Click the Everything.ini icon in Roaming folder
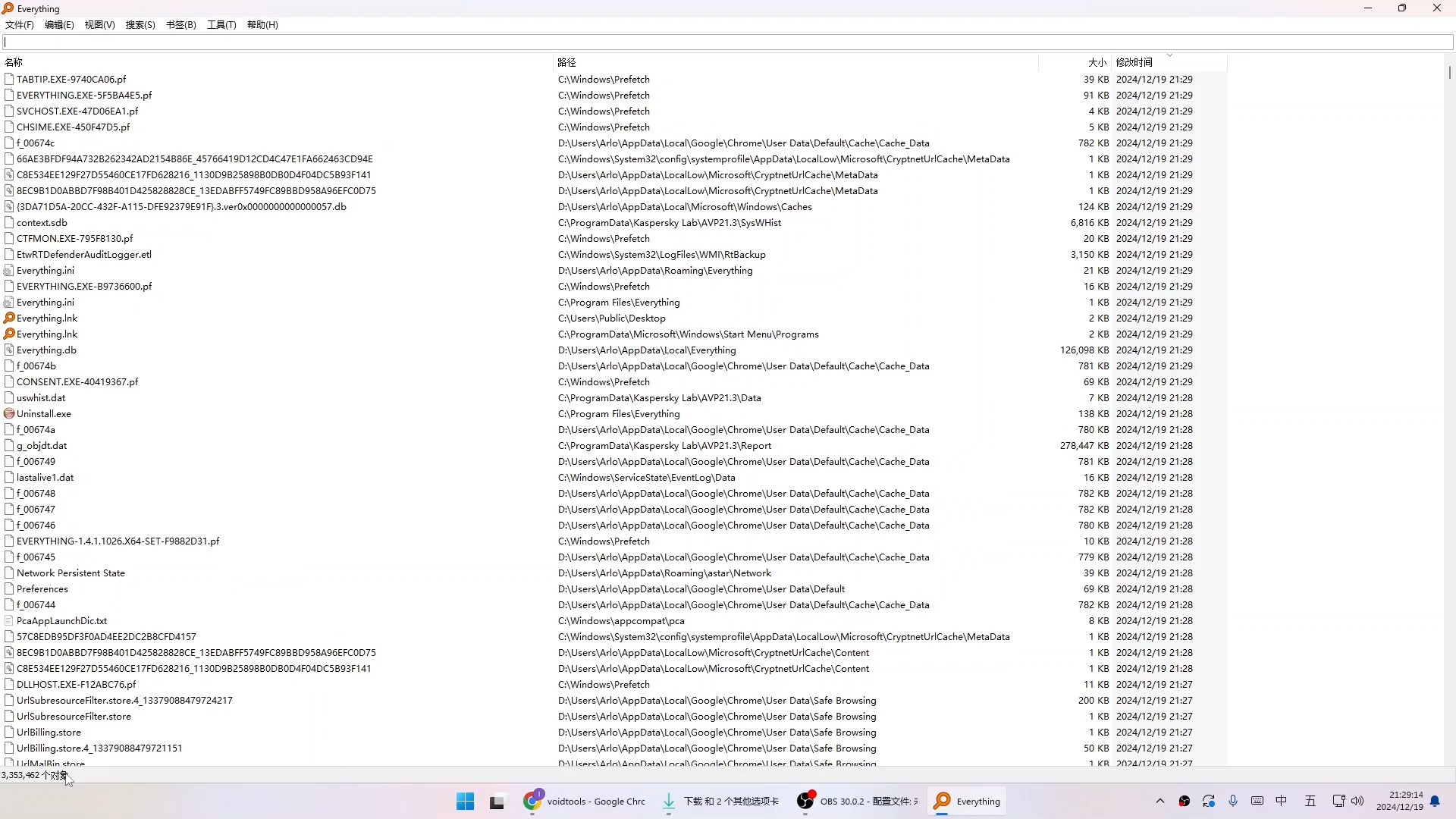This screenshot has height=819, width=1456. [x=9, y=271]
